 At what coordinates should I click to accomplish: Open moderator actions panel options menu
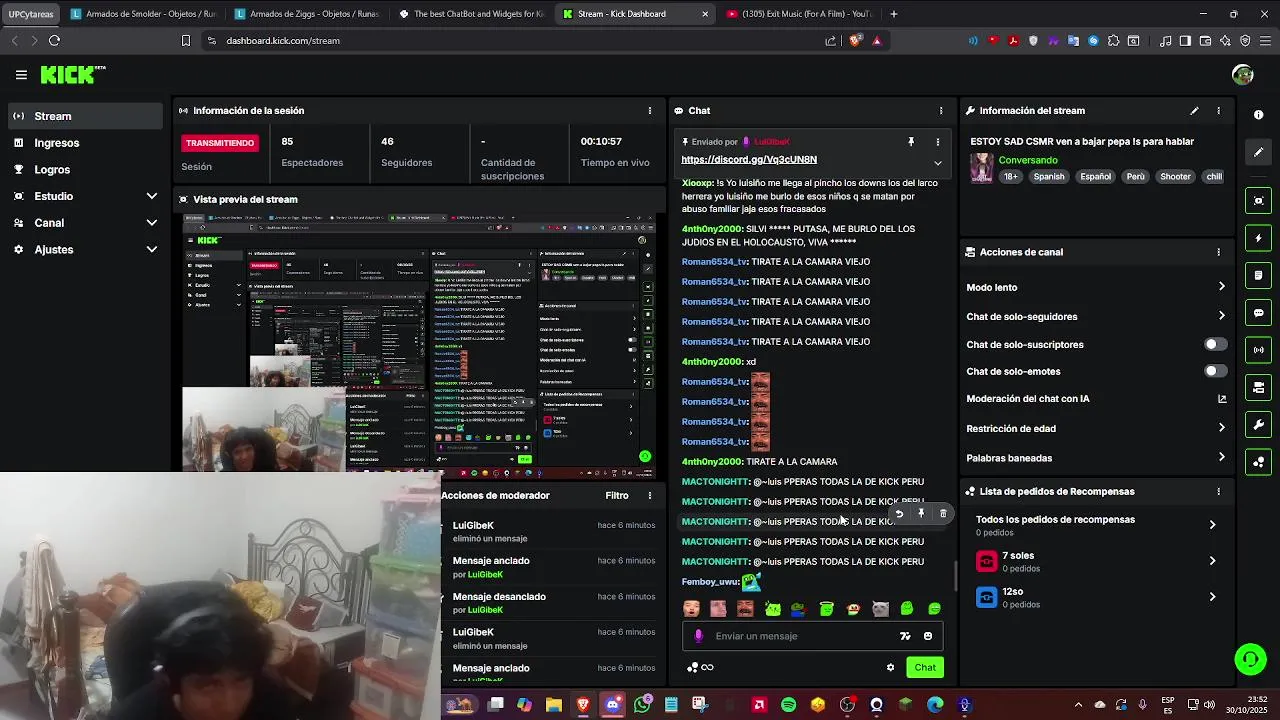(x=650, y=496)
